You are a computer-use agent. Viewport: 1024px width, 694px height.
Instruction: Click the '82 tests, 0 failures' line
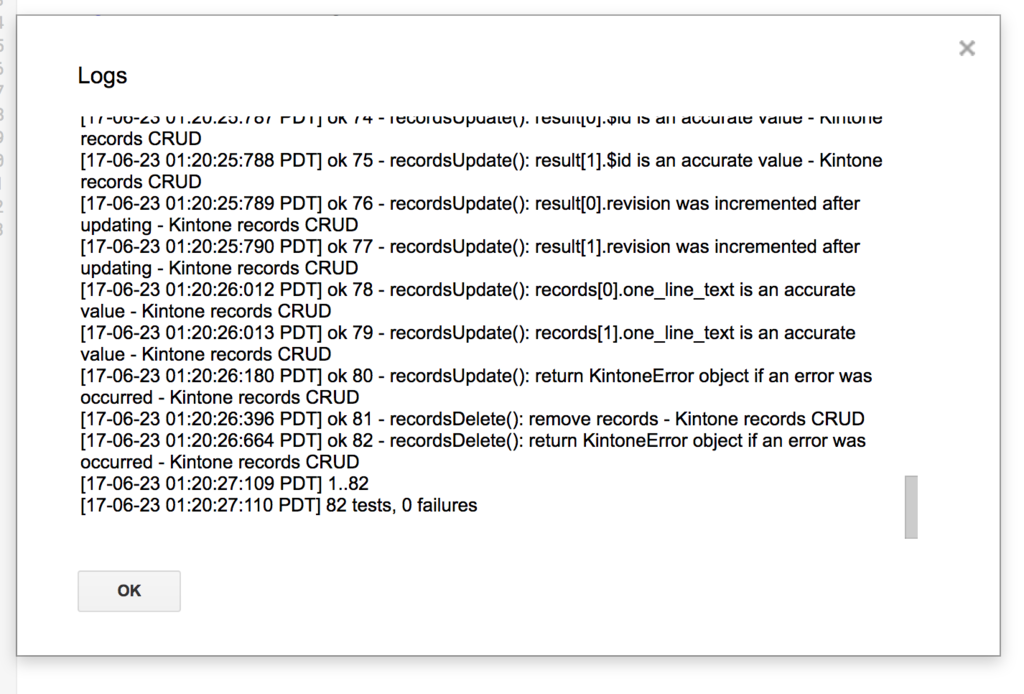coord(279,505)
